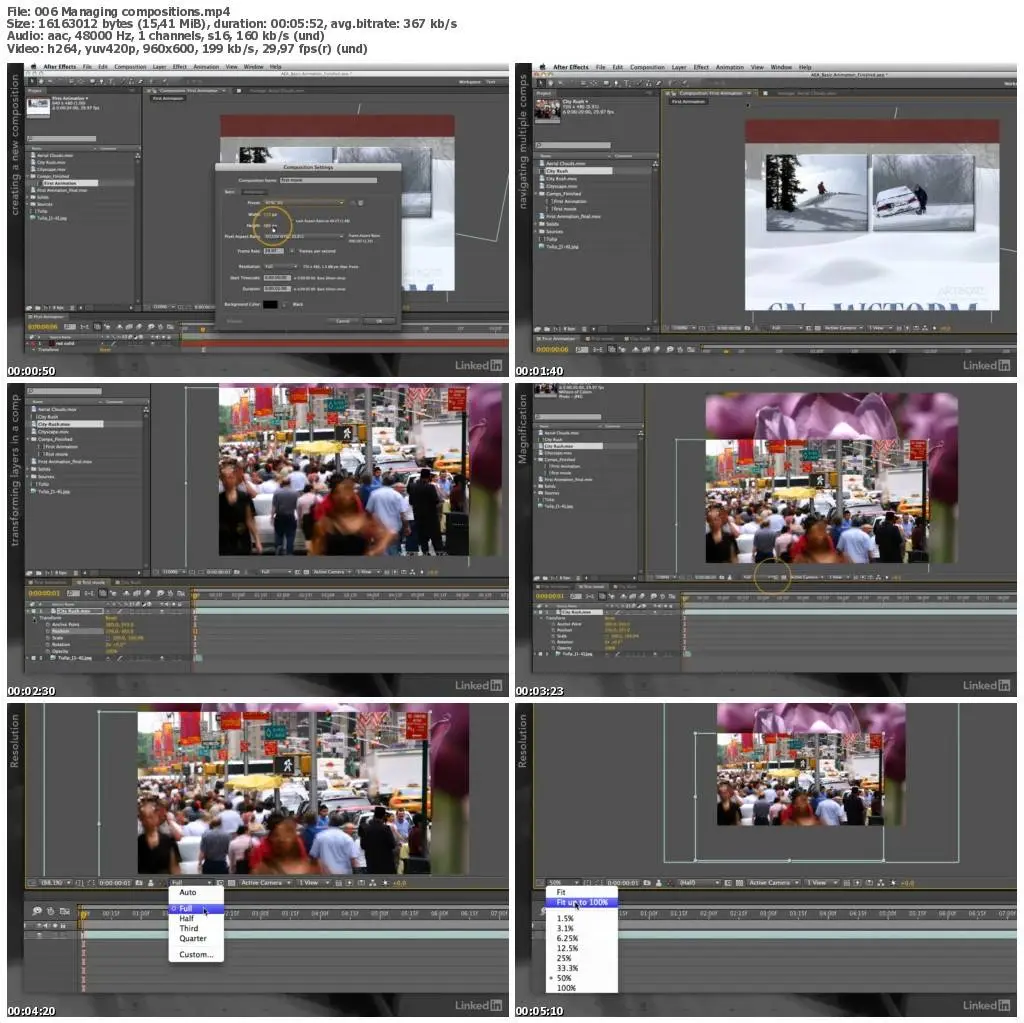In the 00:04:20 frame, click the Region of Interest icon
The image size is (1024, 1023).
tap(220, 883)
